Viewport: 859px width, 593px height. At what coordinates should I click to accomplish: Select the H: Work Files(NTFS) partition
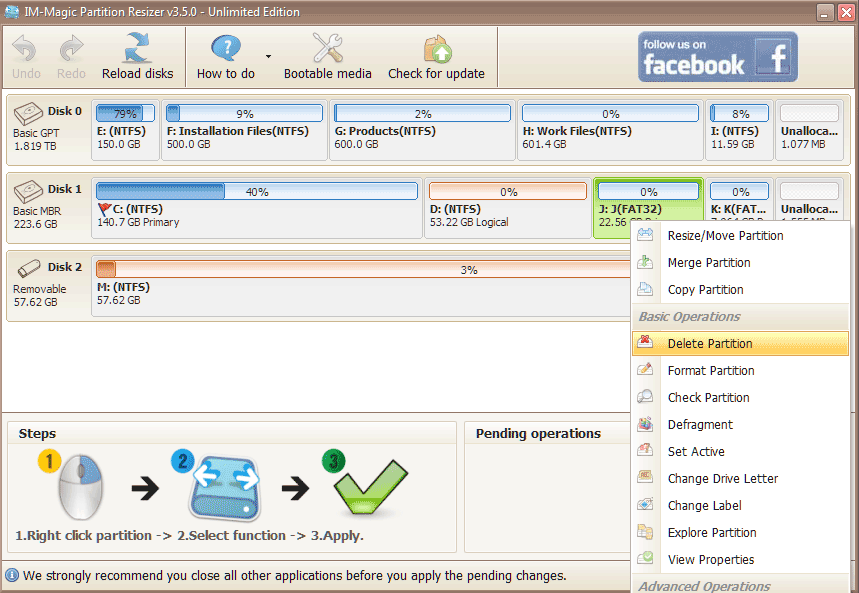point(610,130)
